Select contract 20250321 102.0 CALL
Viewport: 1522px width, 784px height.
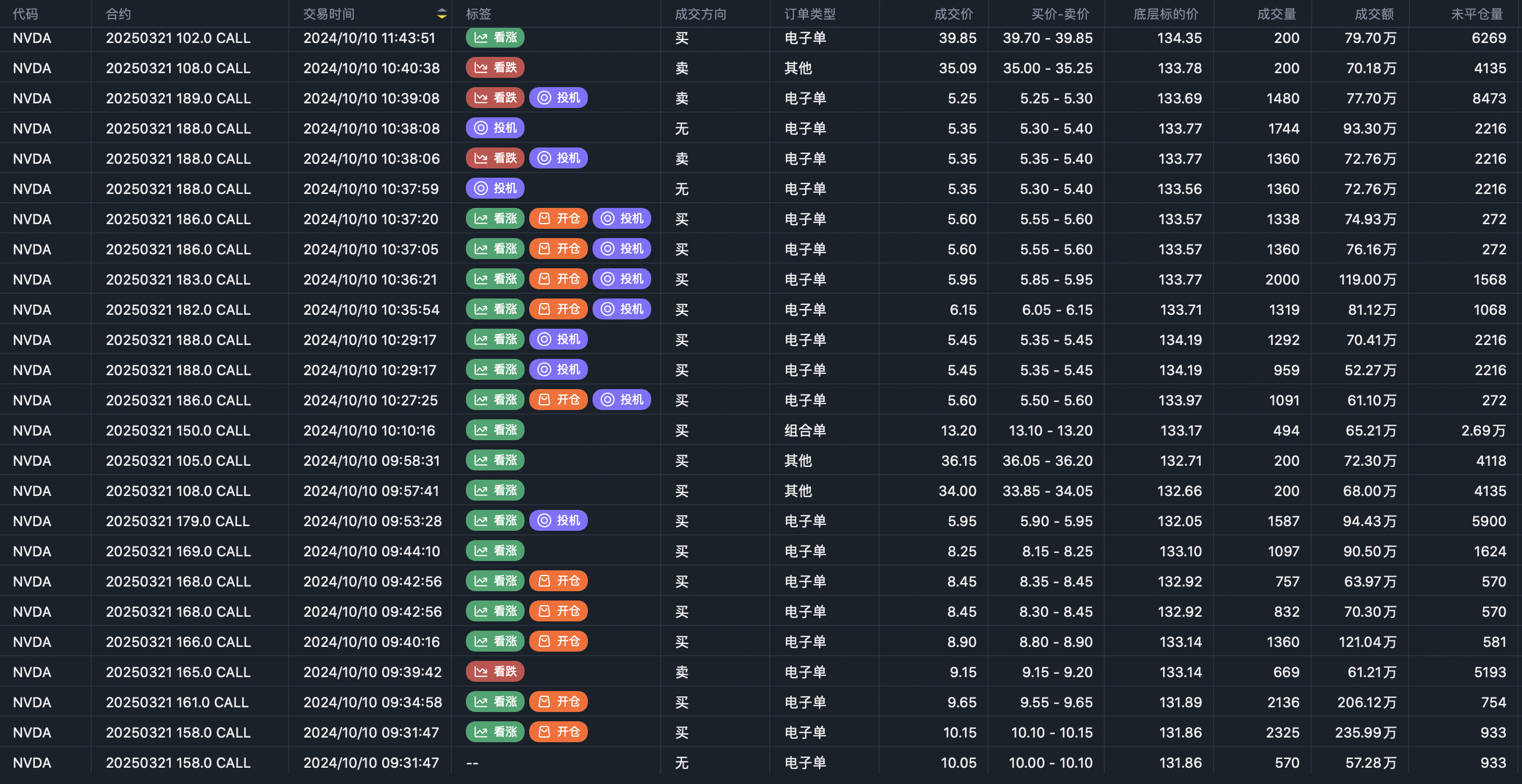tap(178, 38)
